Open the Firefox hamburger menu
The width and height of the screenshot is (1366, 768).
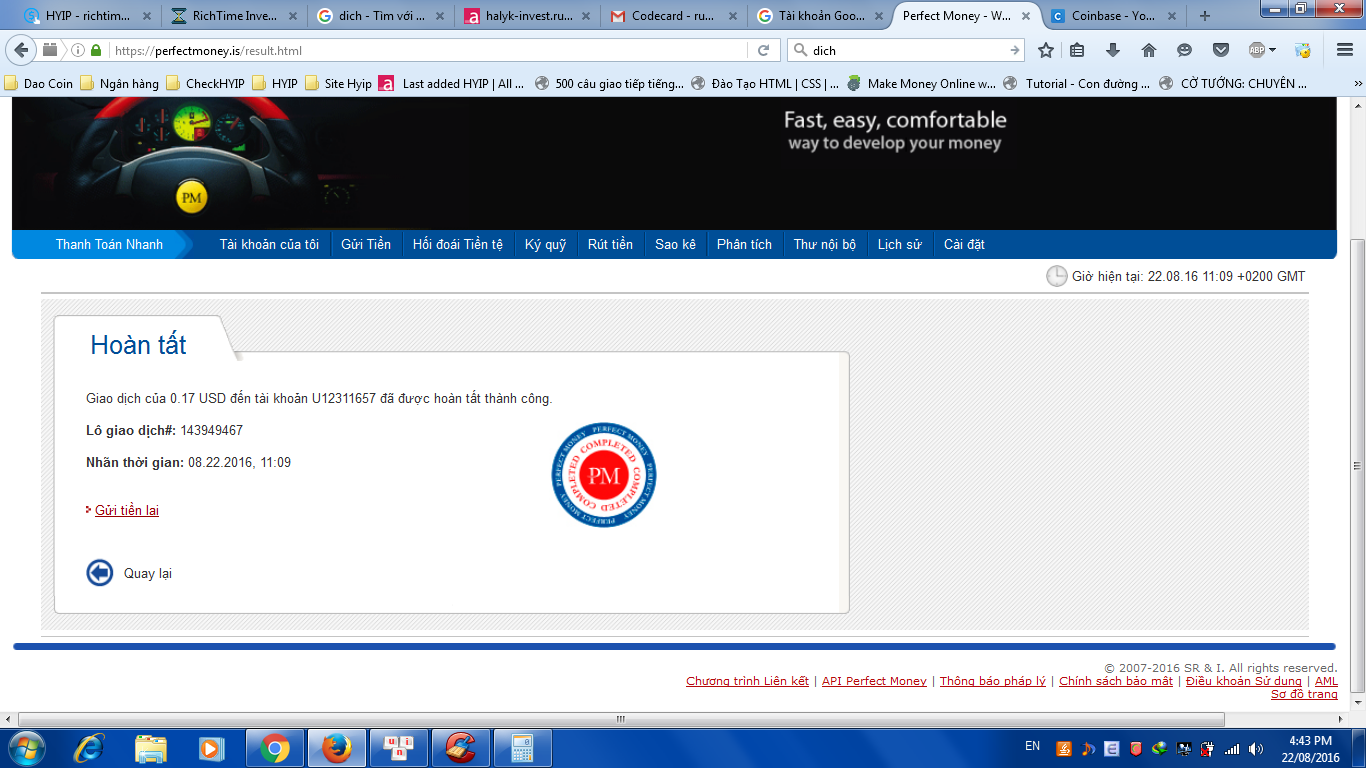click(x=1345, y=50)
